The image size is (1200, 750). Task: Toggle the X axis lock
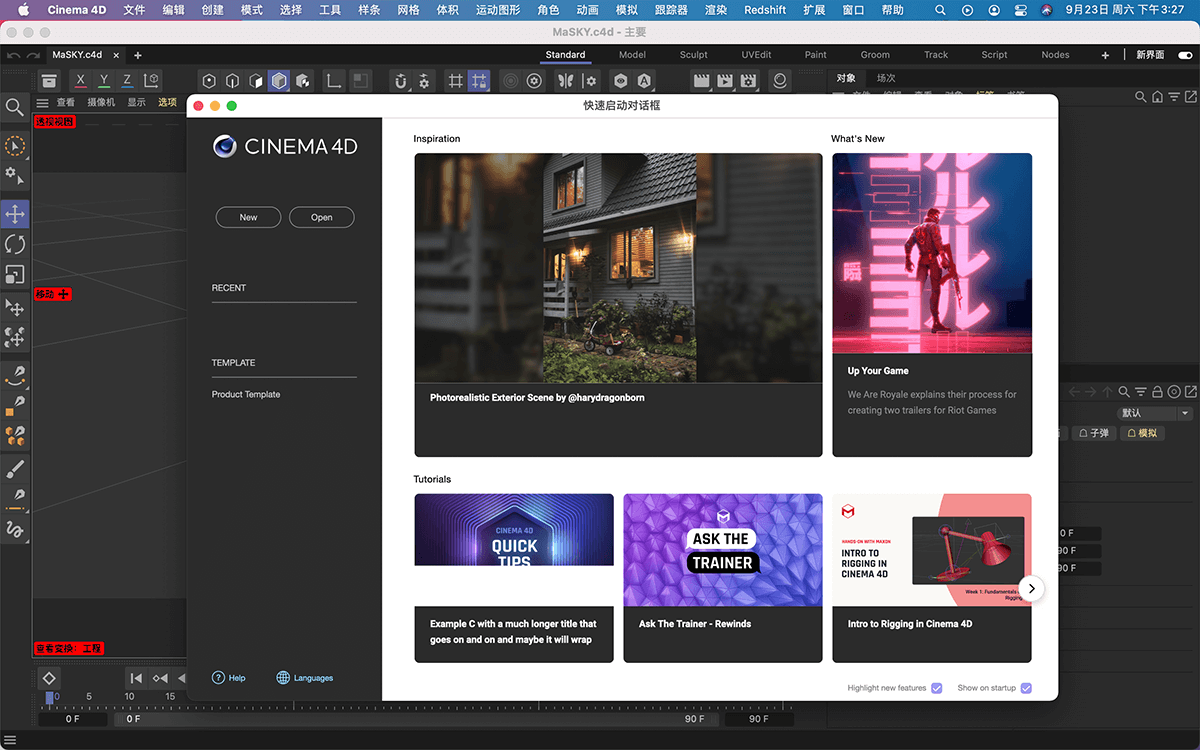[81, 81]
